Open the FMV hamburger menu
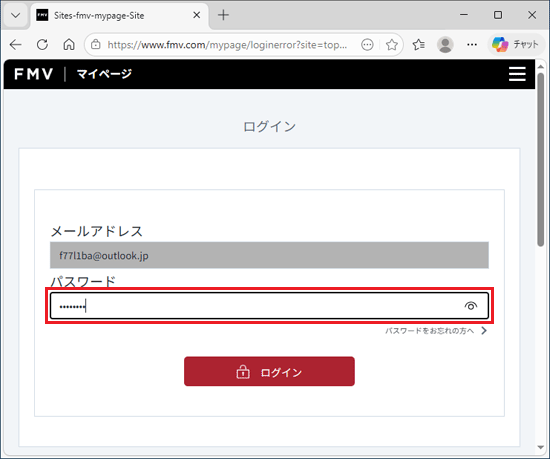The width and height of the screenshot is (550, 459). (517, 74)
